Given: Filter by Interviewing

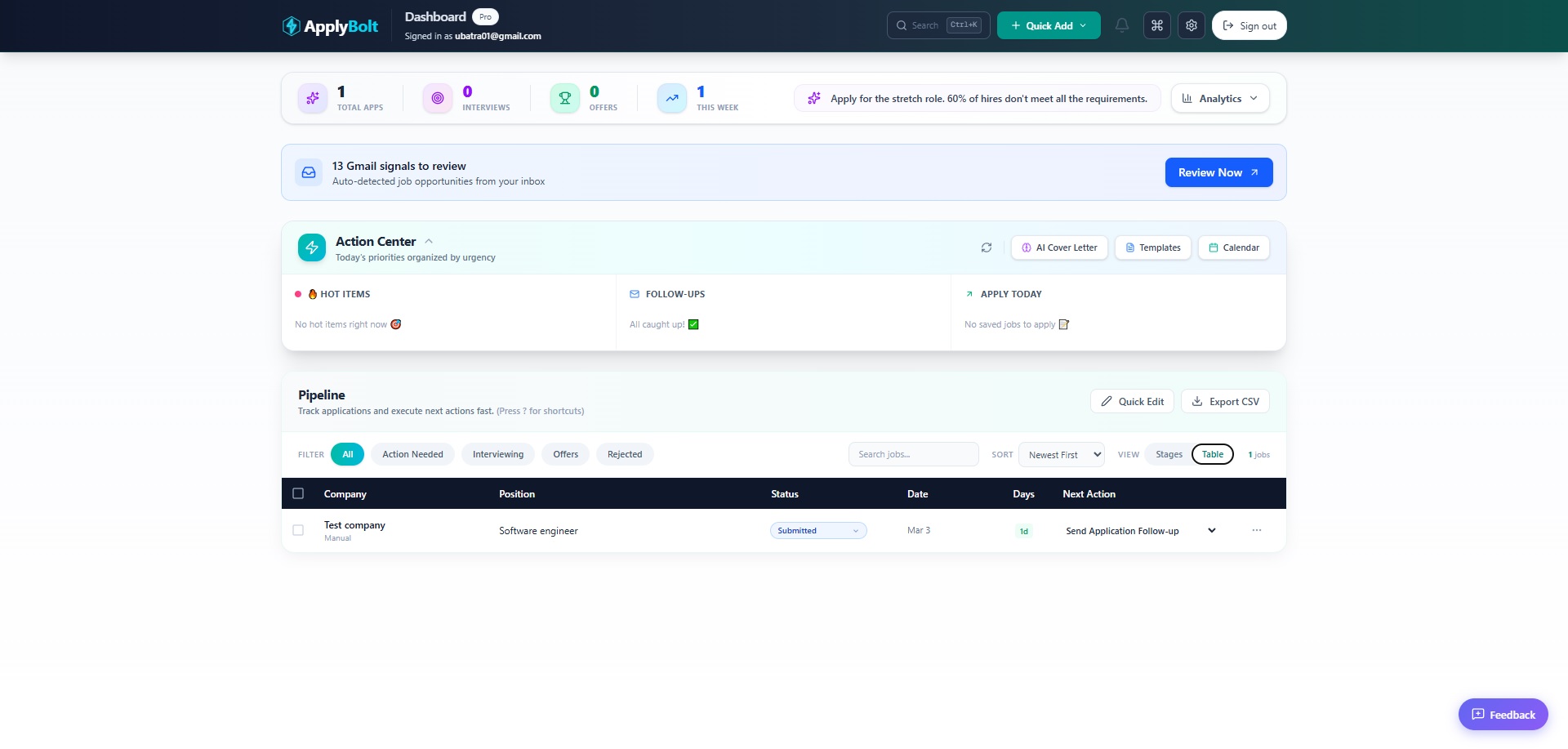Looking at the screenshot, I should coord(498,454).
